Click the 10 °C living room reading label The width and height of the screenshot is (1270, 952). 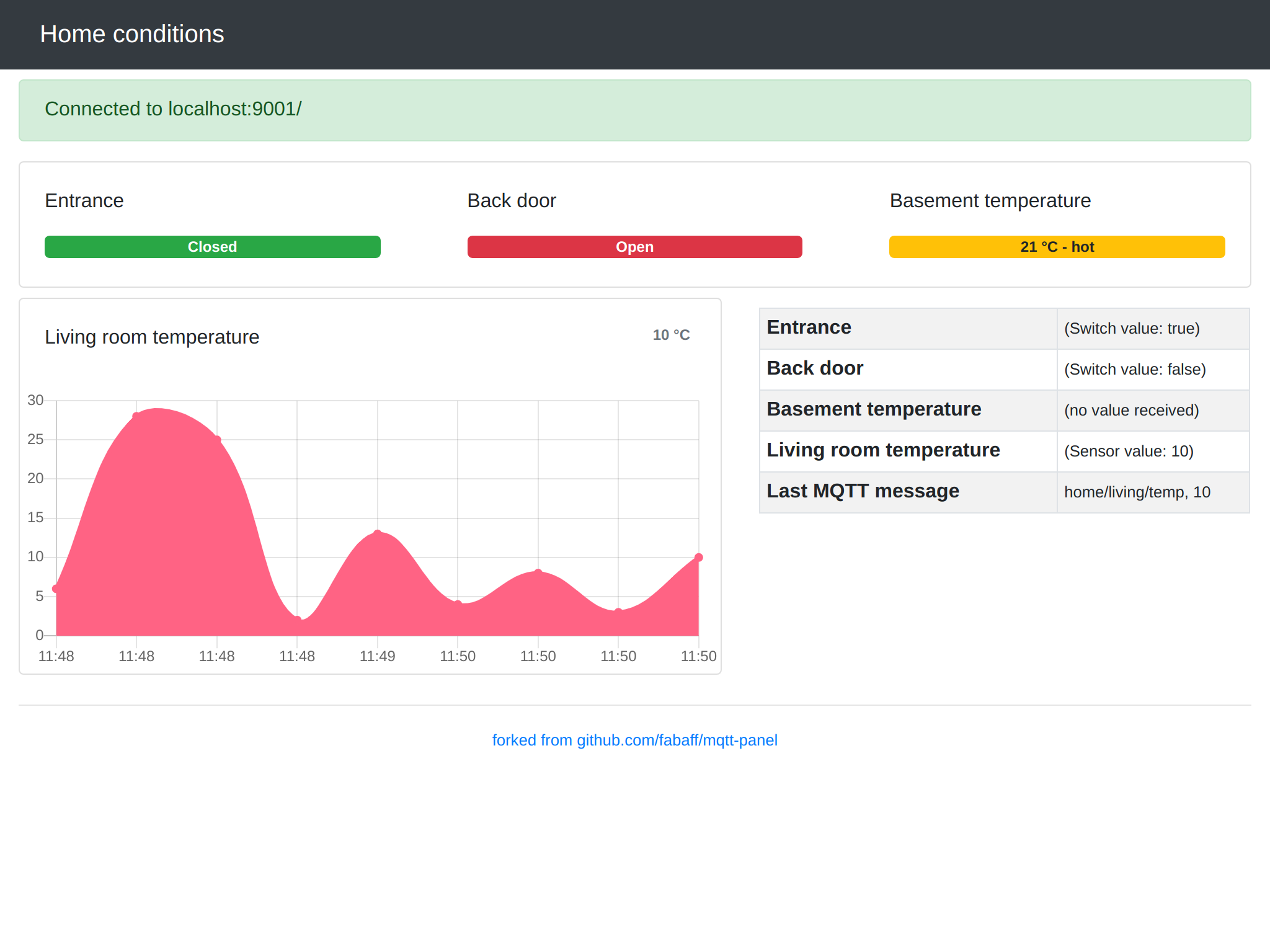[x=671, y=335]
